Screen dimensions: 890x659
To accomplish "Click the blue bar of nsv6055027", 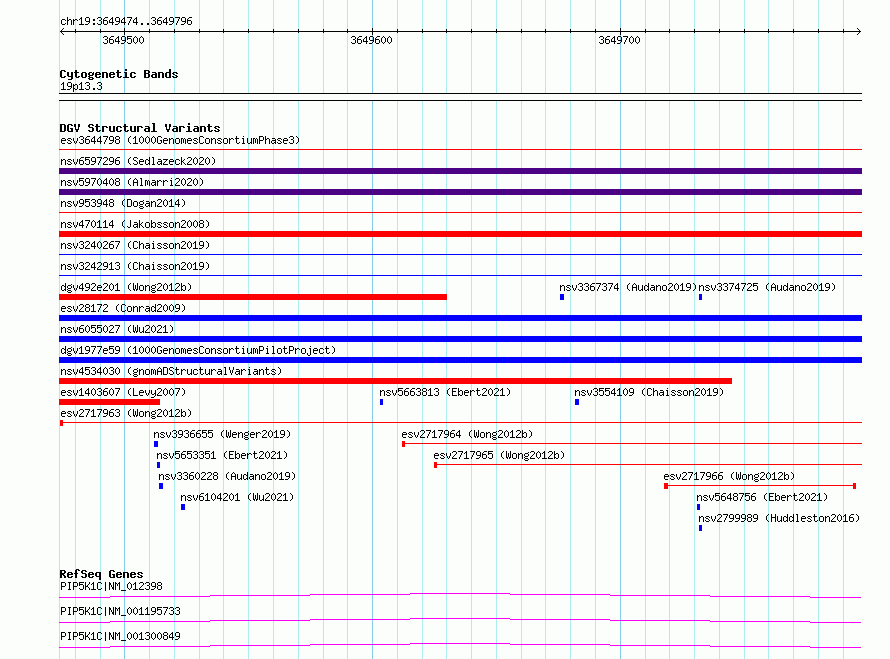I will 460,339.
